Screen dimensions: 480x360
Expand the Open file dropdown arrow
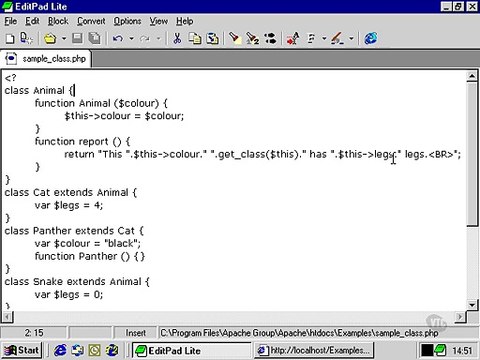64,39
